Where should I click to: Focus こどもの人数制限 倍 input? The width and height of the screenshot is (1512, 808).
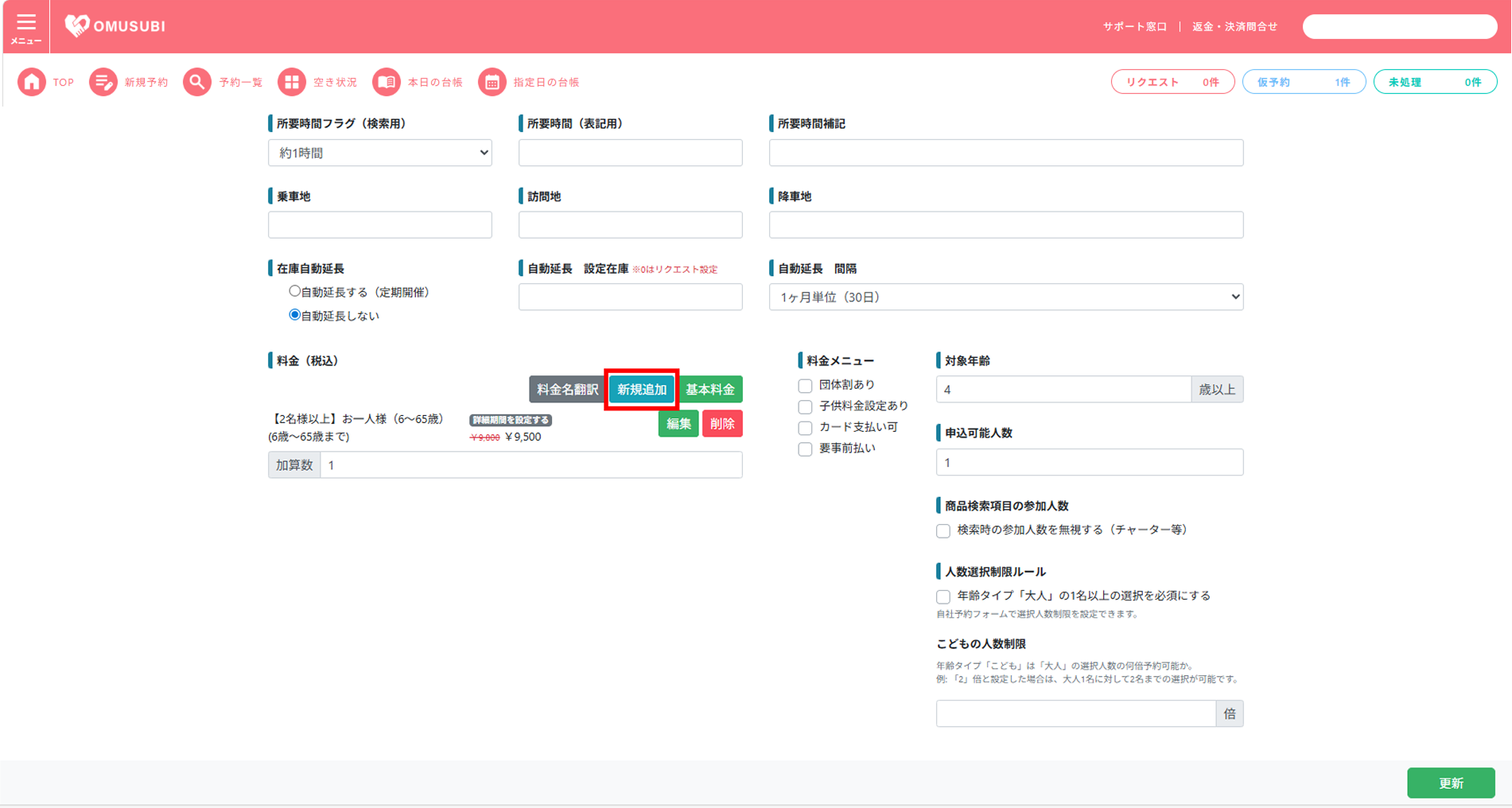click(x=1076, y=713)
